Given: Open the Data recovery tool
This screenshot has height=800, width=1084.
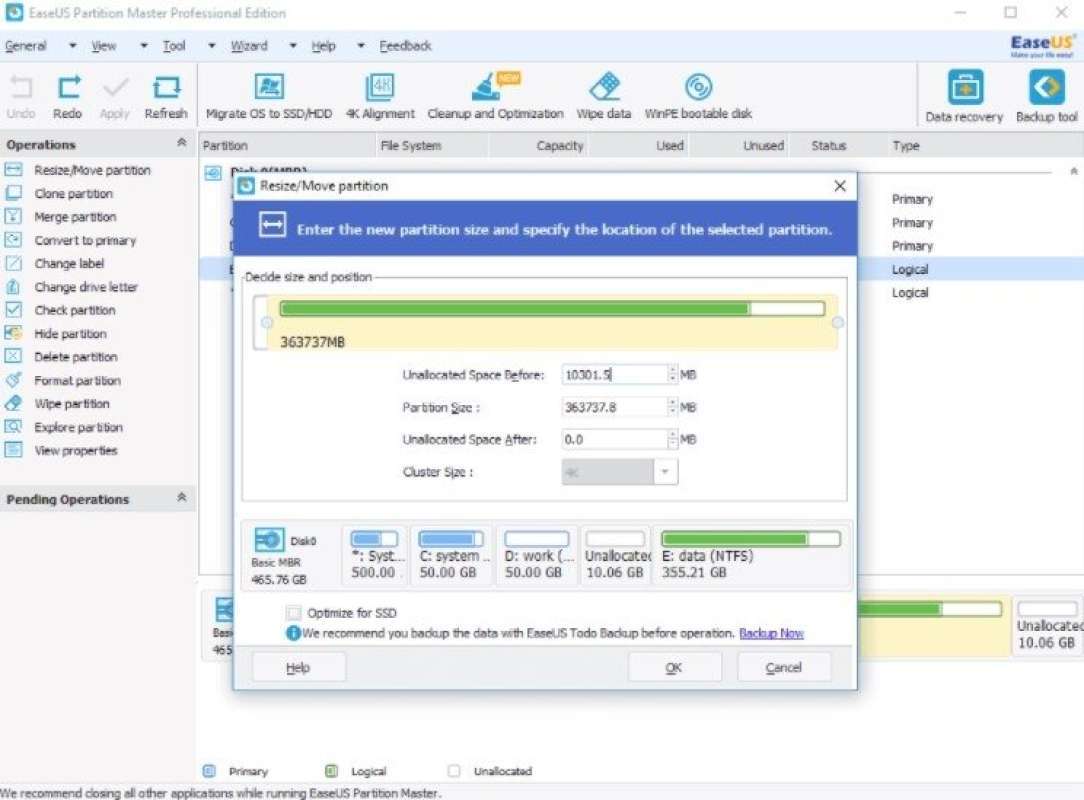Looking at the screenshot, I should (x=963, y=95).
